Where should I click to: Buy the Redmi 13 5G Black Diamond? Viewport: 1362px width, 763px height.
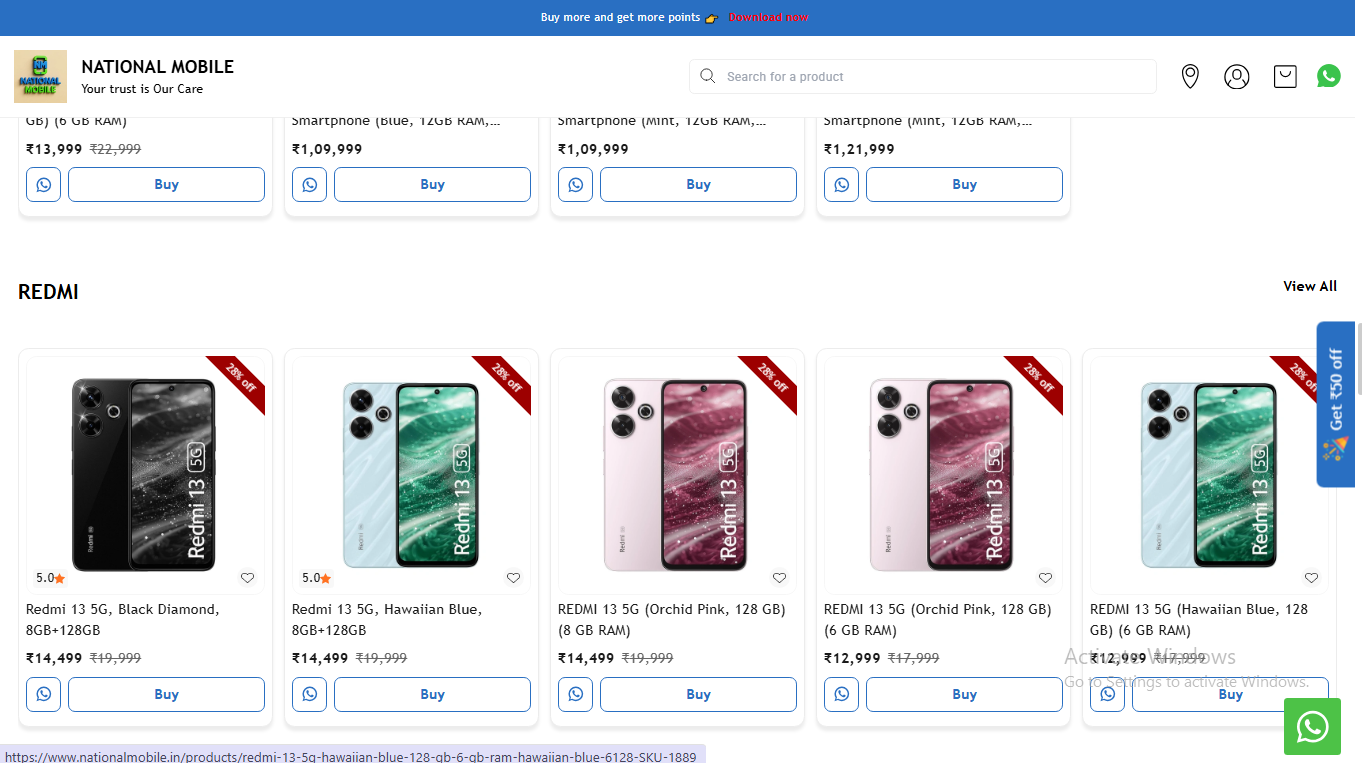[166, 694]
